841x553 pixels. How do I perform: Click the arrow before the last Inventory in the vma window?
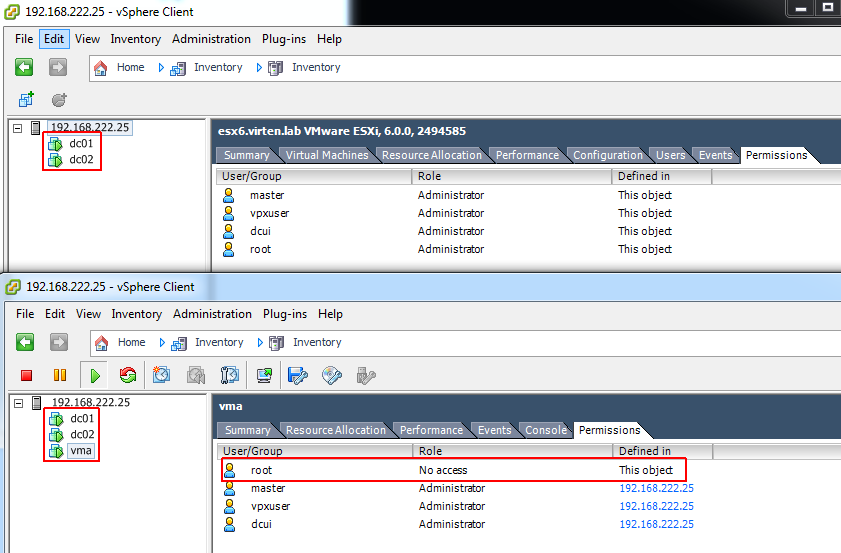pyautogui.click(x=260, y=343)
